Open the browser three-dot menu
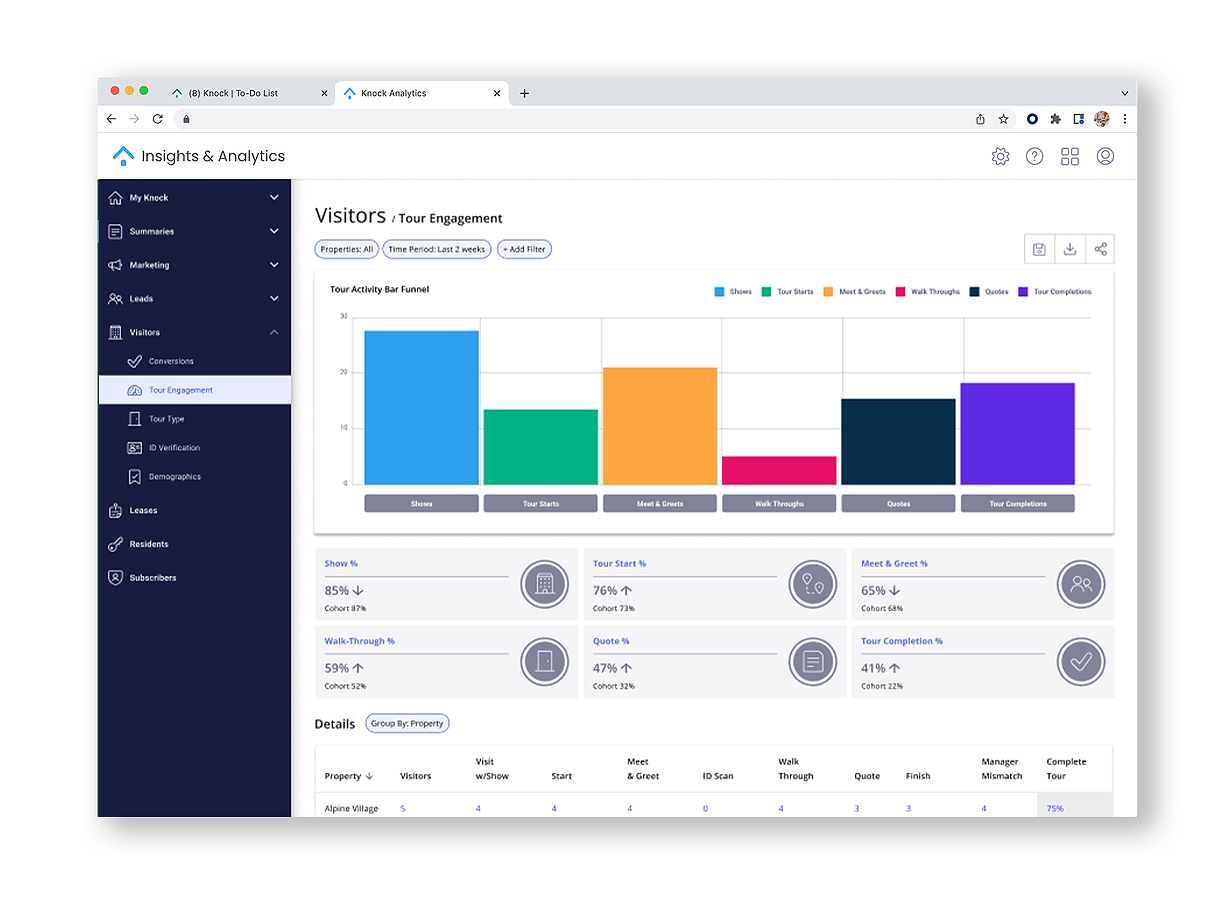Image resolution: width=1229 pixels, height=900 pixels. (1125, 119)
